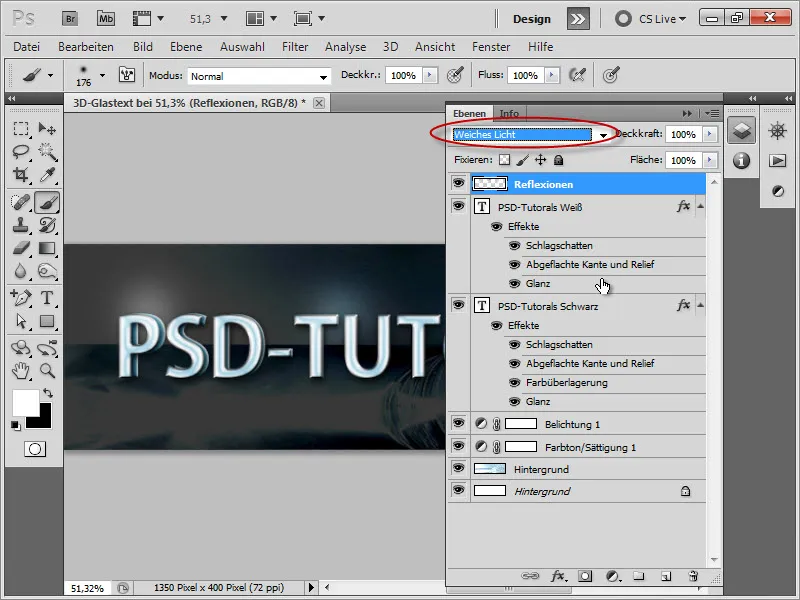Open the Fläche slider arrow
The width and height of the screenshot is (800, 600).
coord(710,160)
